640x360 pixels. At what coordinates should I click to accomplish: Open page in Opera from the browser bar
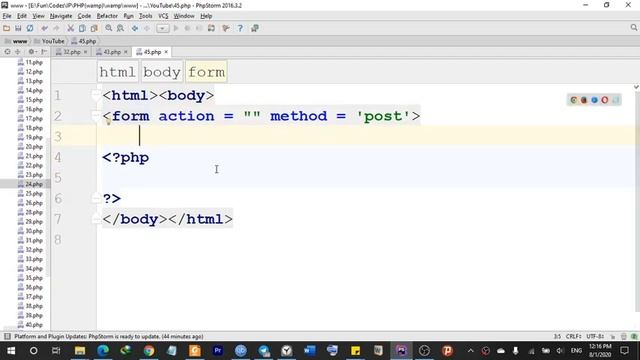(604, 100)
